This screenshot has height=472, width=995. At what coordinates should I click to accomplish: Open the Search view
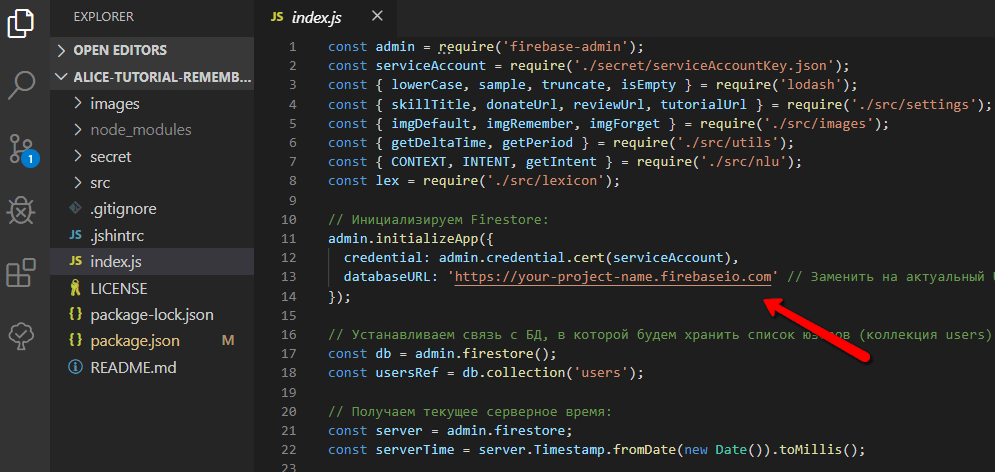(21, 85)
